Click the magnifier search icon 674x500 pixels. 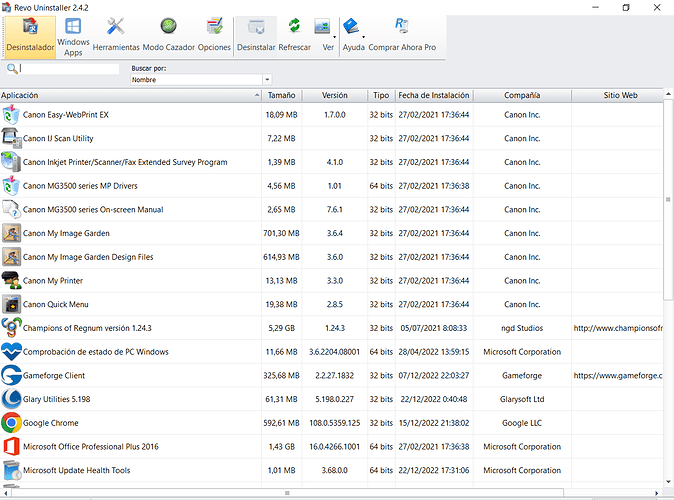tap(12, 69)
